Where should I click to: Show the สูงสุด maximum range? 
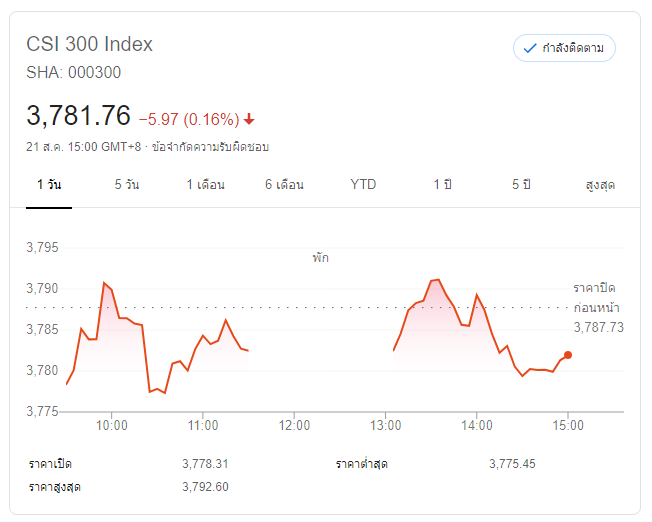tap(600, 185)
